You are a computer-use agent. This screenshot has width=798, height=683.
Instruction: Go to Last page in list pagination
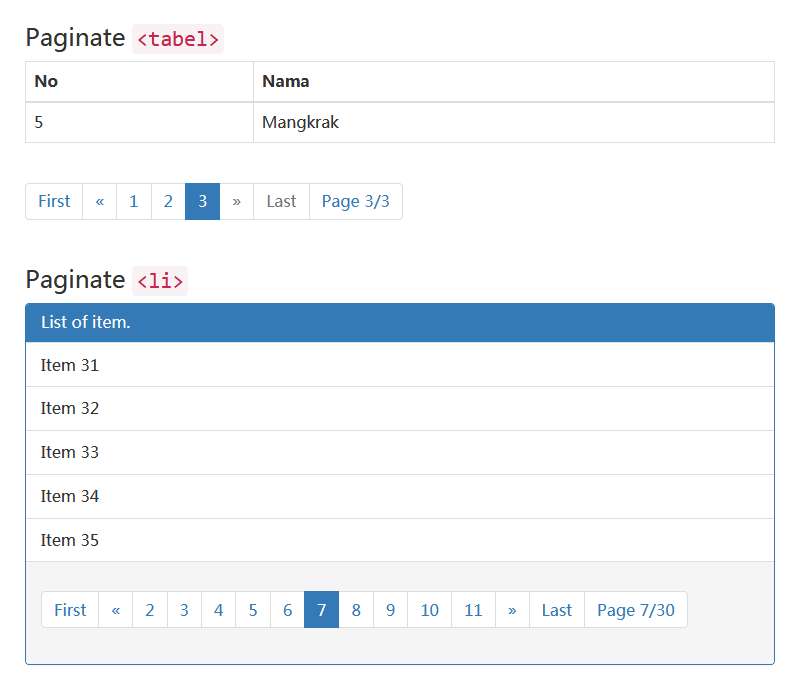click(x=556, y=610)
